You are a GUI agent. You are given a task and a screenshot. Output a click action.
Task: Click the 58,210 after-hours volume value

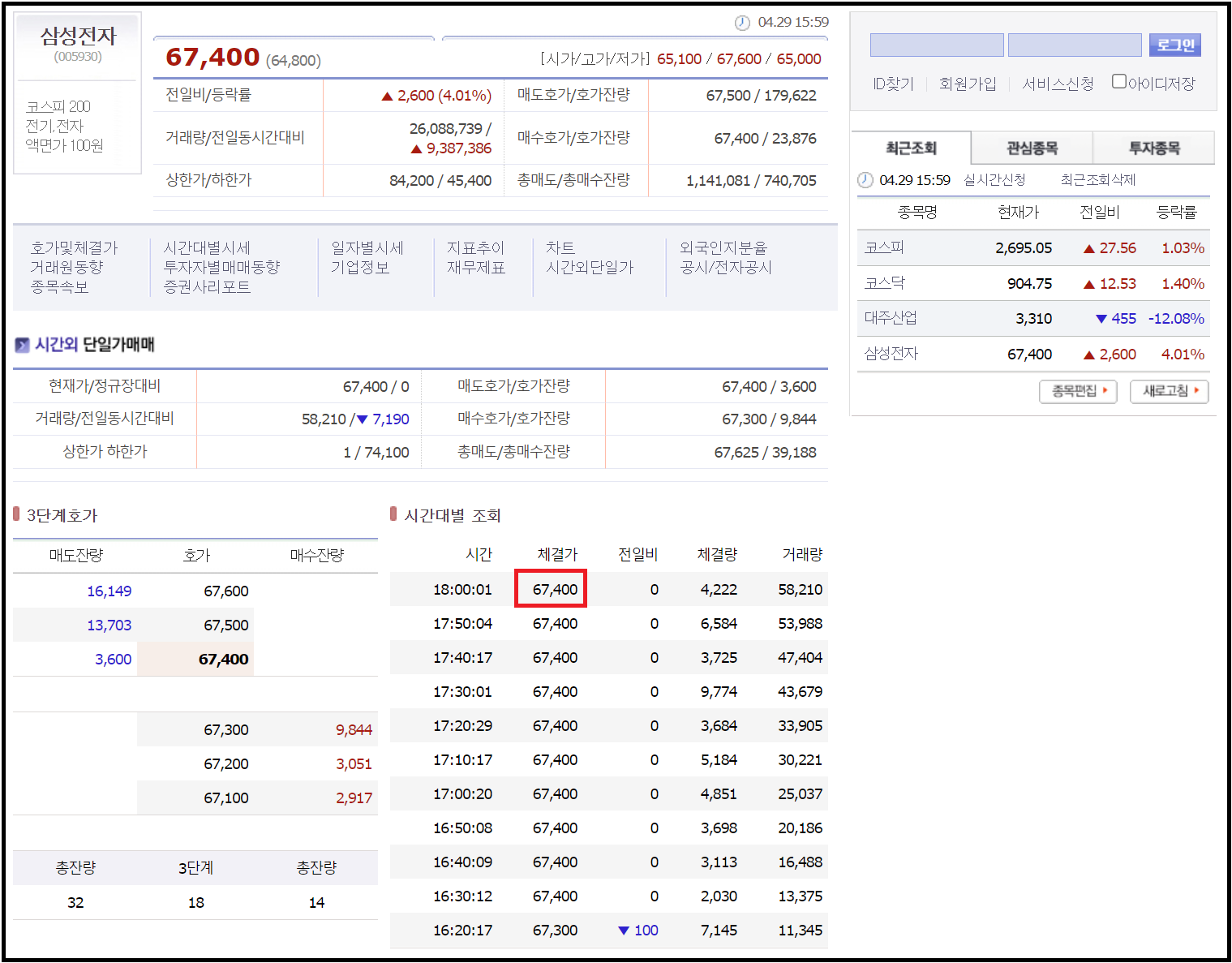[324, 419]
